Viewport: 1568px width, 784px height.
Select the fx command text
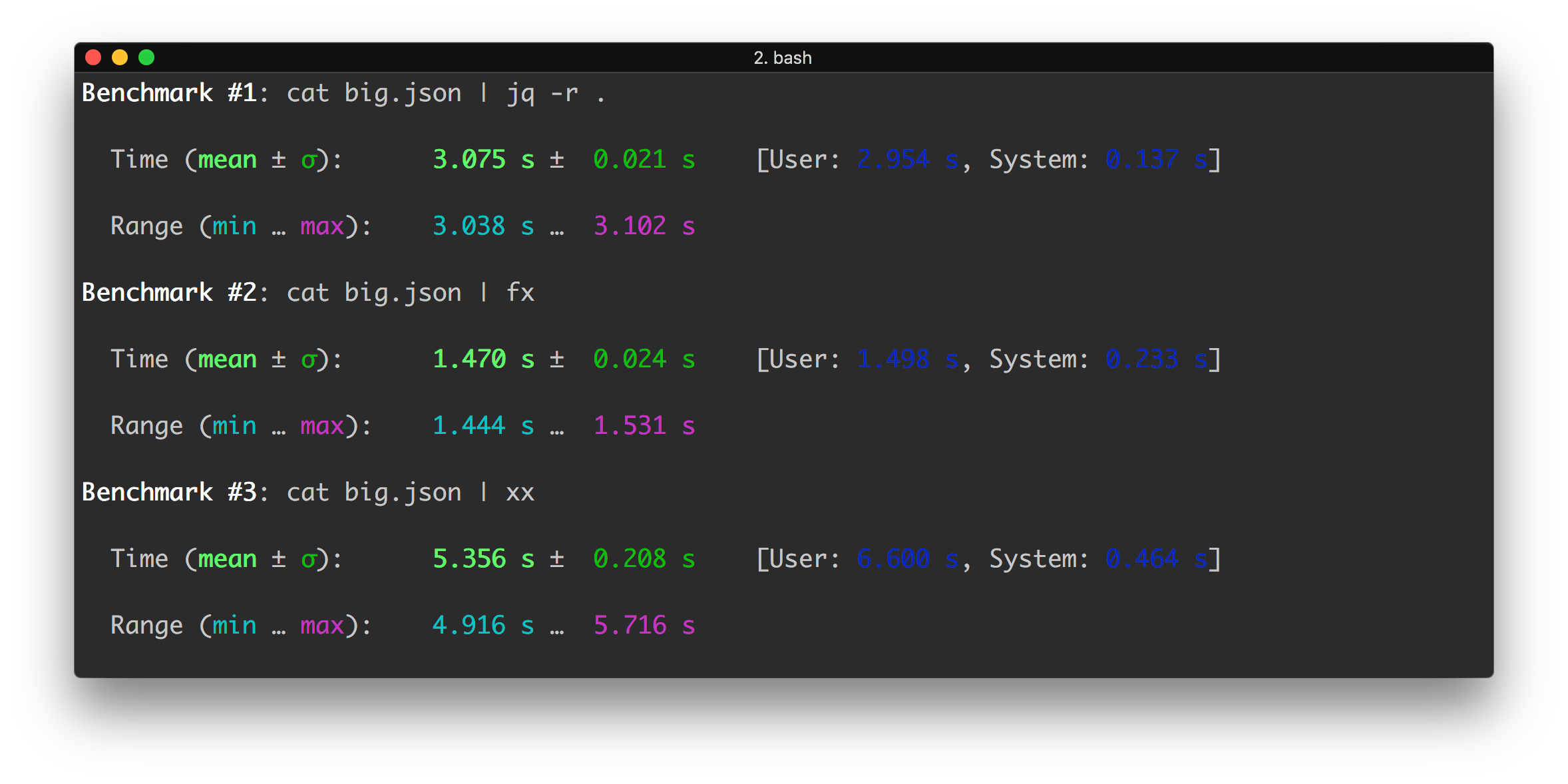click(520, 292)
